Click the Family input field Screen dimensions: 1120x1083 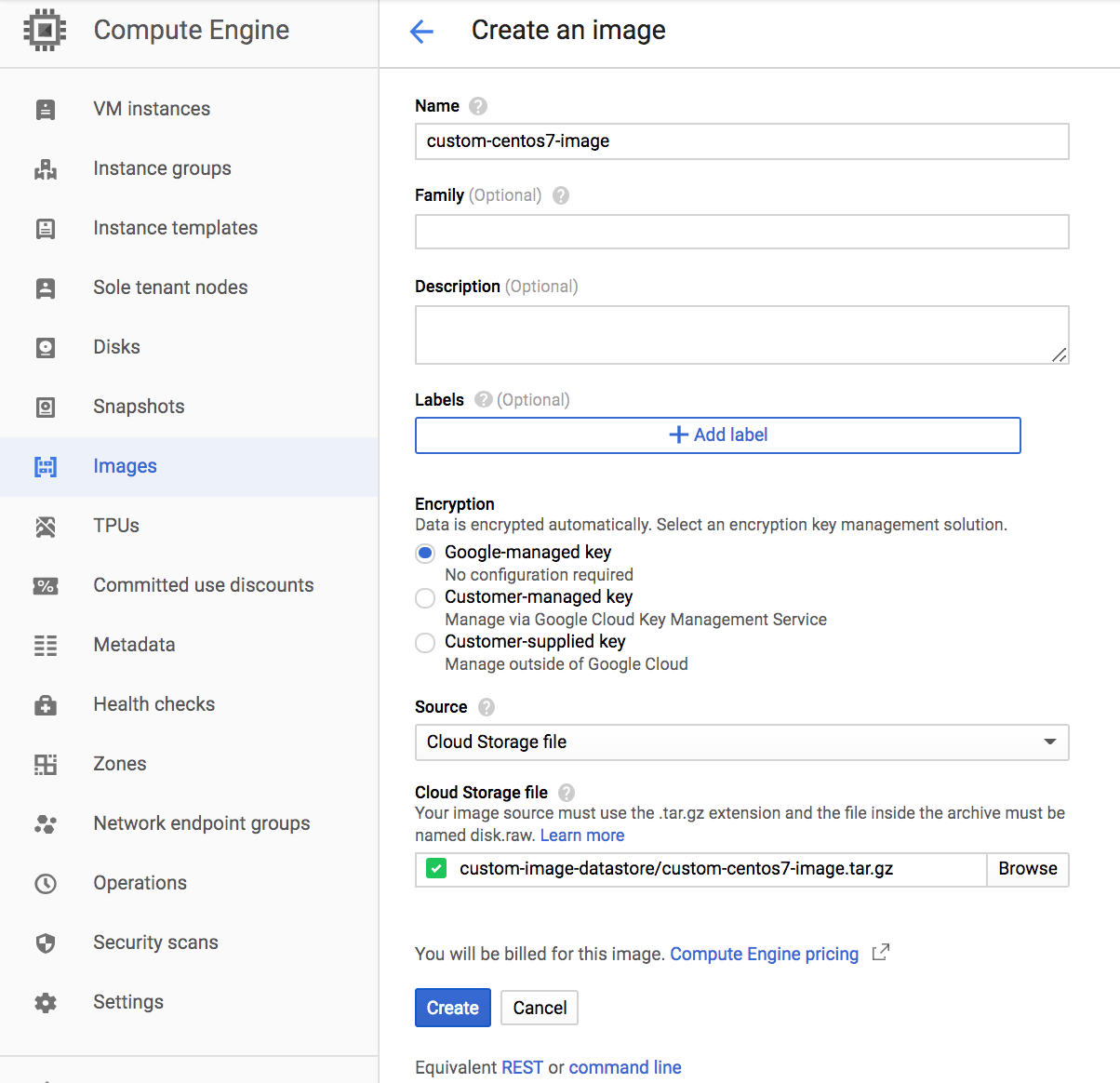[x=742, y=232]
